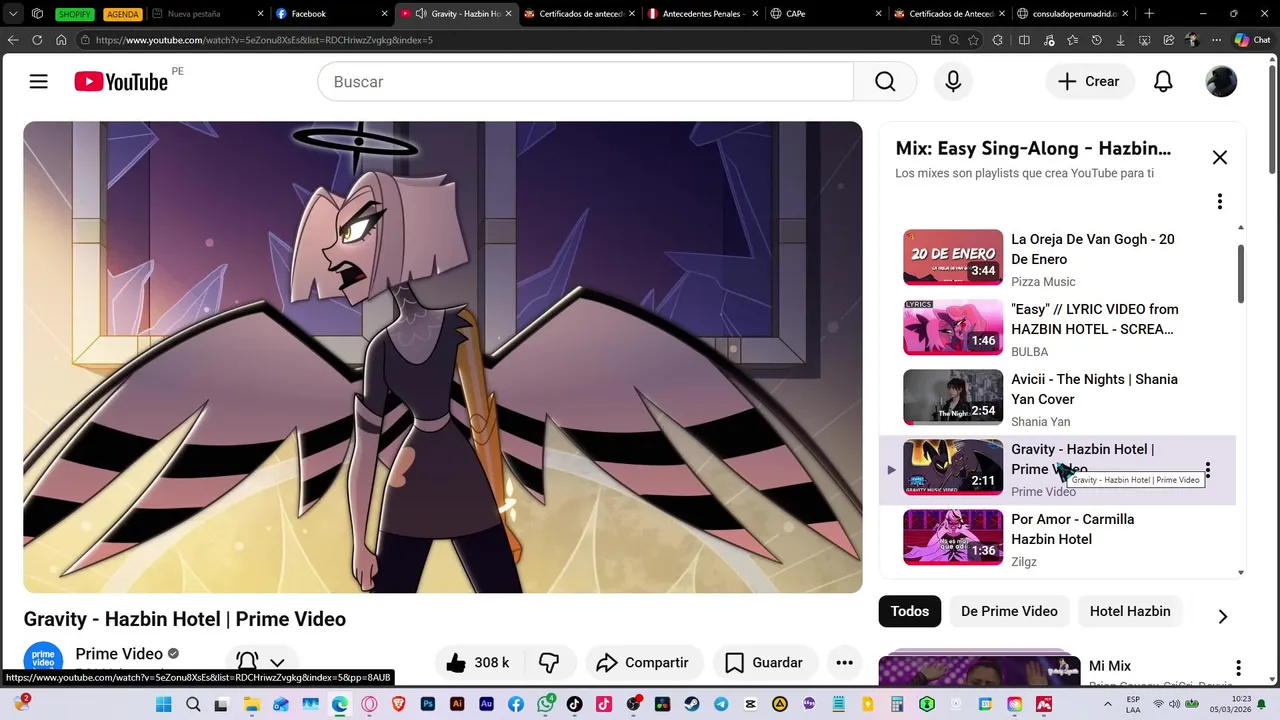Screen dimensions: 1280x720
Task: Go to the YouTube home logo
Action: click(x=121, y=82)
